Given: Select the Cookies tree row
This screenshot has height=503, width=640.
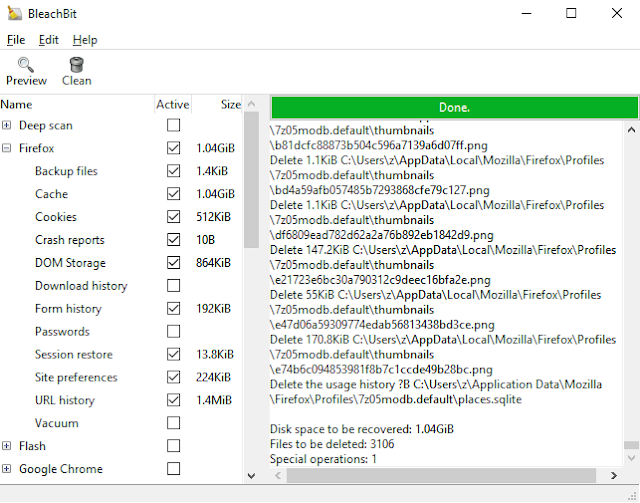Looking at the screenshot, I should 121,216.
